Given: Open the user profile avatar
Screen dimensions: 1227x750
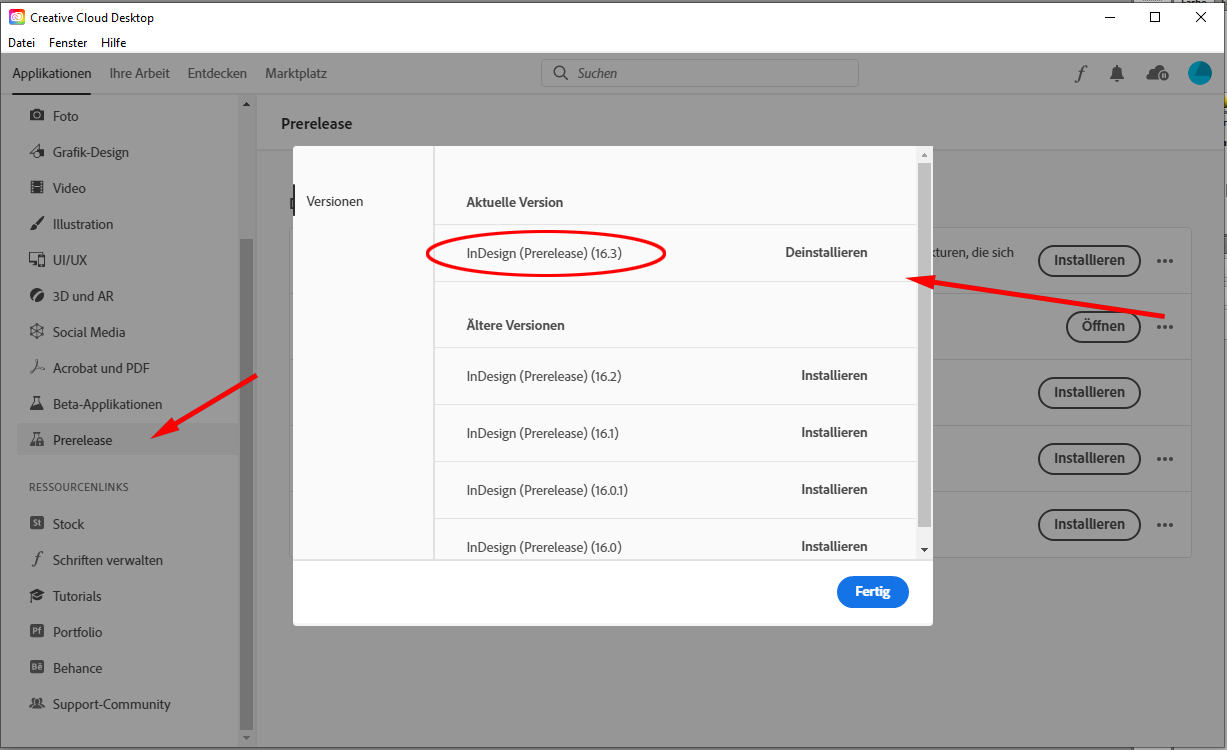Looking at the screenshot, I should 1199,73.
